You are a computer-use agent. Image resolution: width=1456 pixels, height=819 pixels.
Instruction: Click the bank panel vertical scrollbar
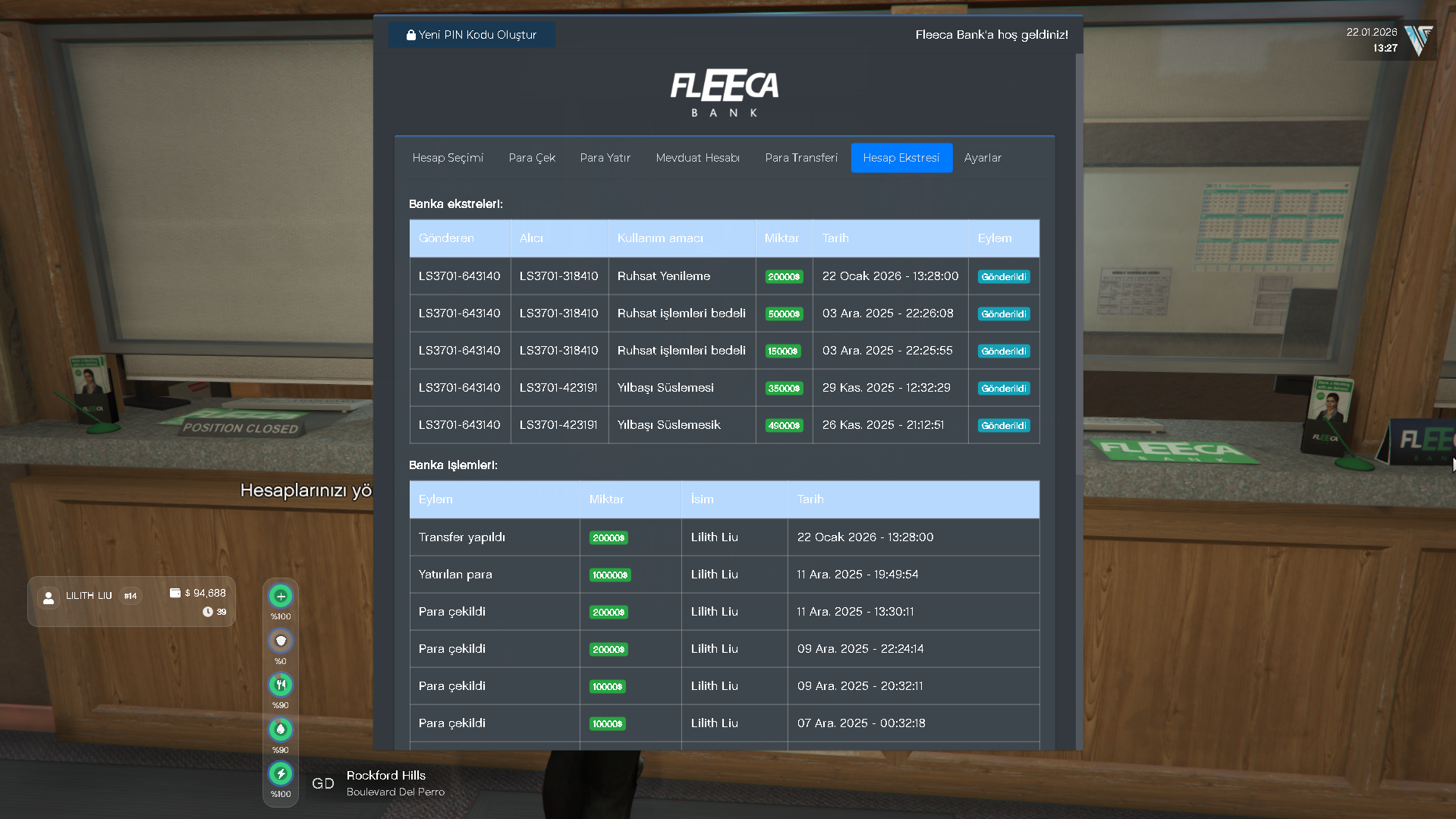(x=1079, y=266)
